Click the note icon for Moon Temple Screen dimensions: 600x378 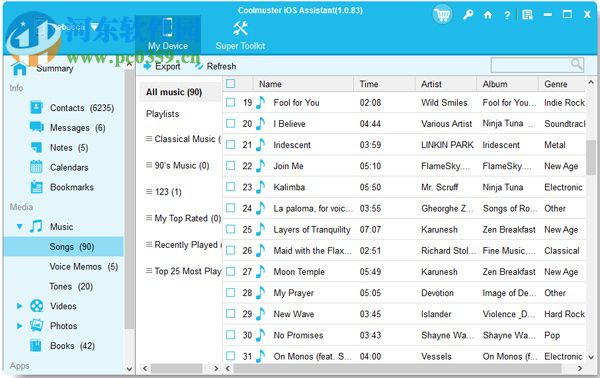coord(260,272)
